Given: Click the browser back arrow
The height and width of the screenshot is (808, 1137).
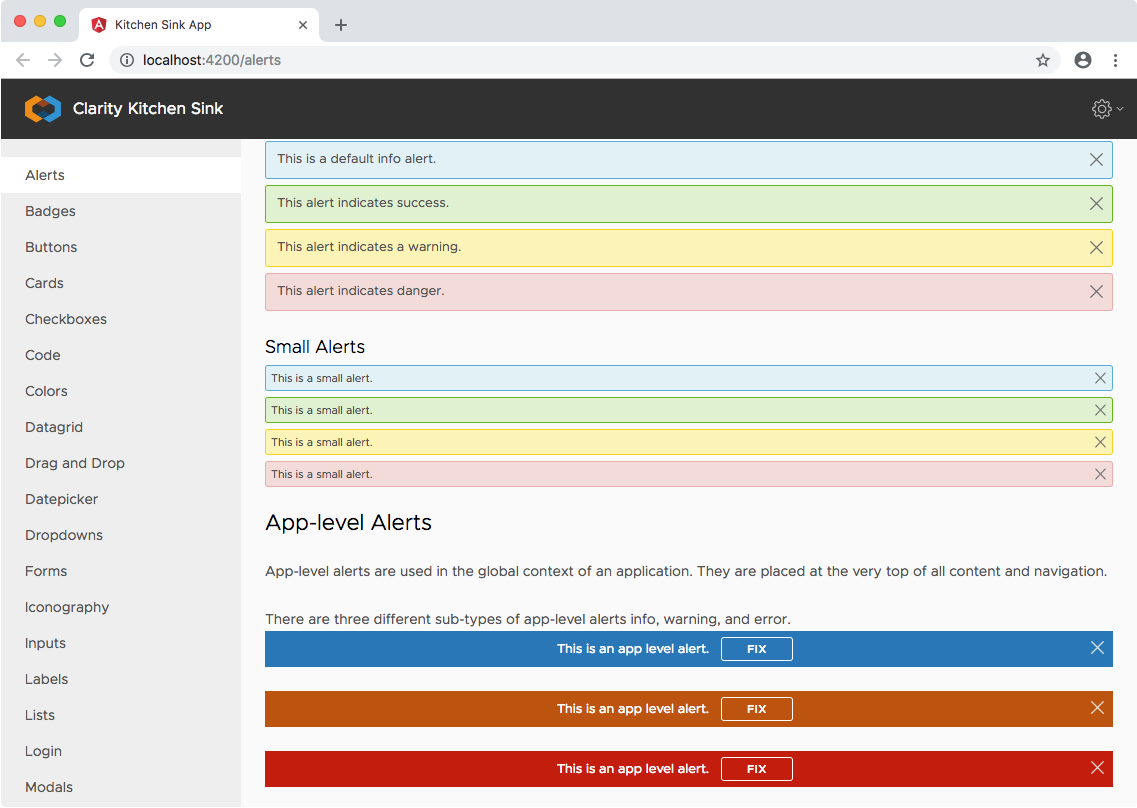Looking at the screenshot, I should [23, 60].
